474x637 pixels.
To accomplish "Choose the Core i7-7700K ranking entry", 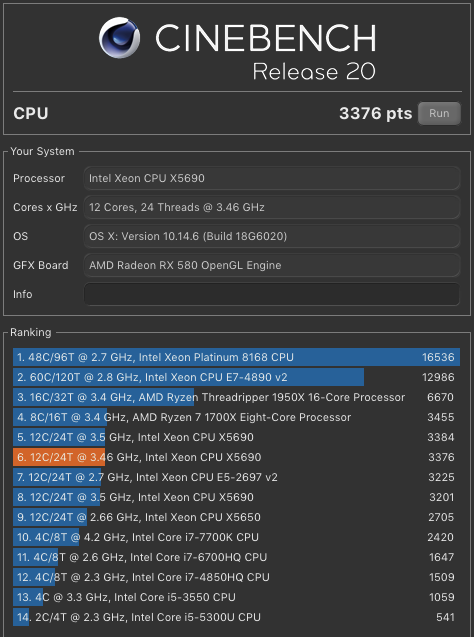I will click(236, 537).
